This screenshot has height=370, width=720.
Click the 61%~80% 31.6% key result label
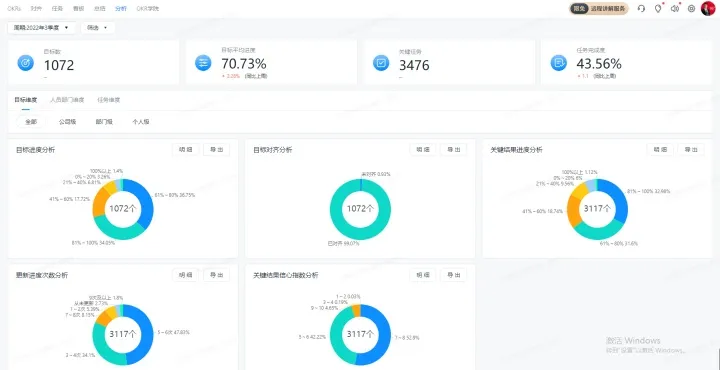[619, 244]
